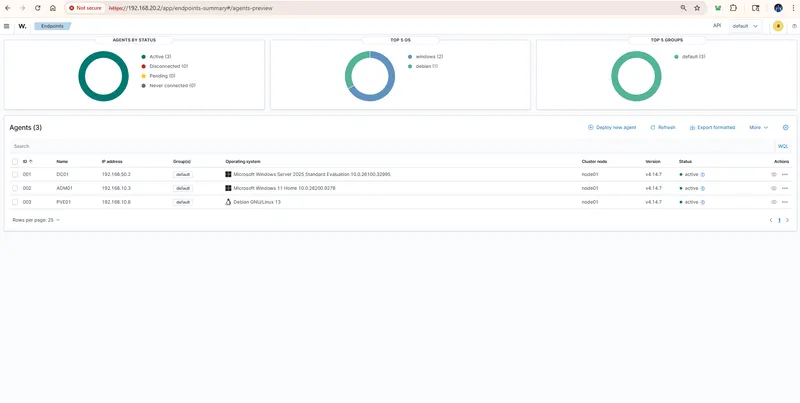Open the default API selector dropdown

pyautogui.click(x=745, y=26)
